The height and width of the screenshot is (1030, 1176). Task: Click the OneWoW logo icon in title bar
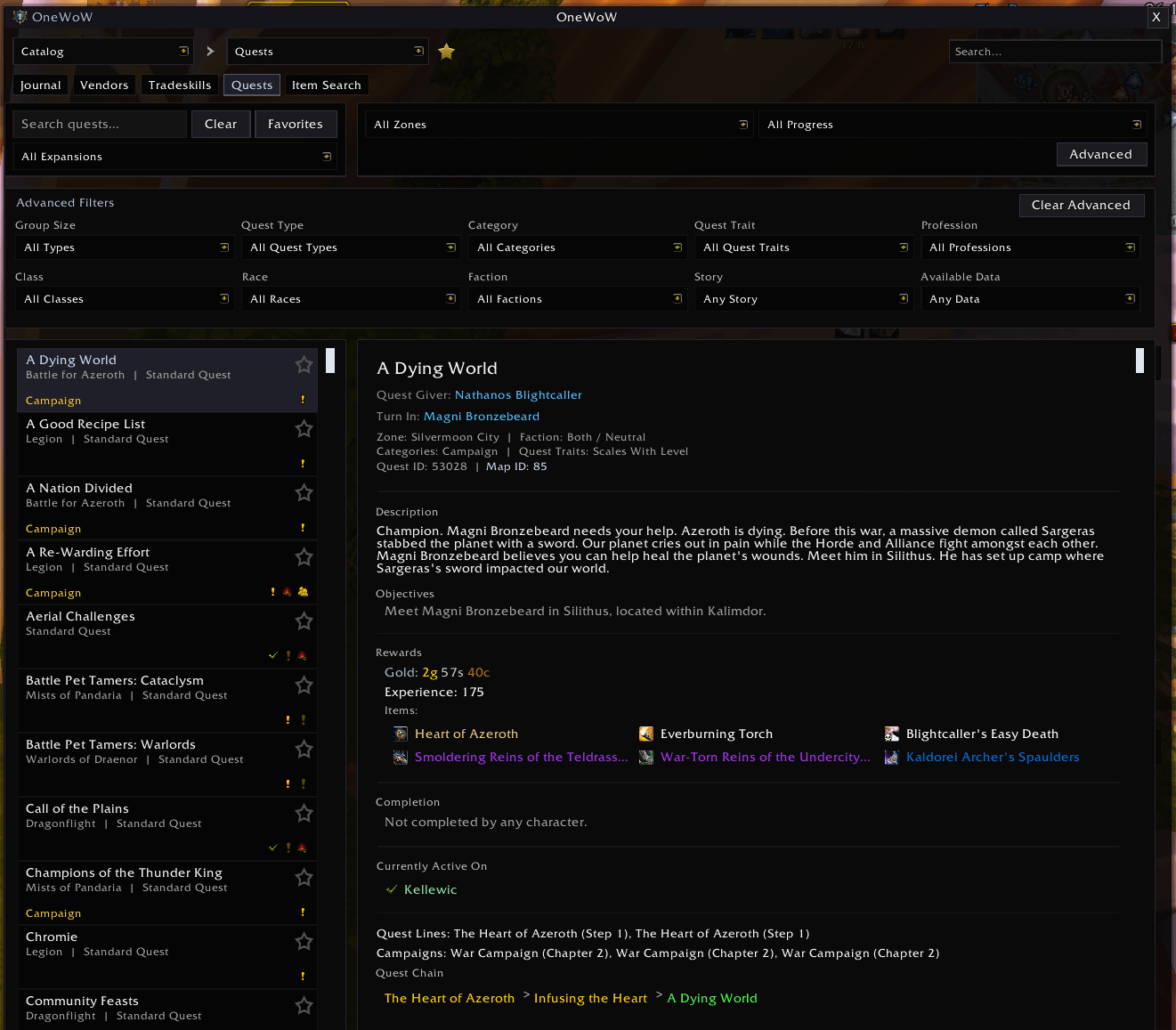coord(20,17)
